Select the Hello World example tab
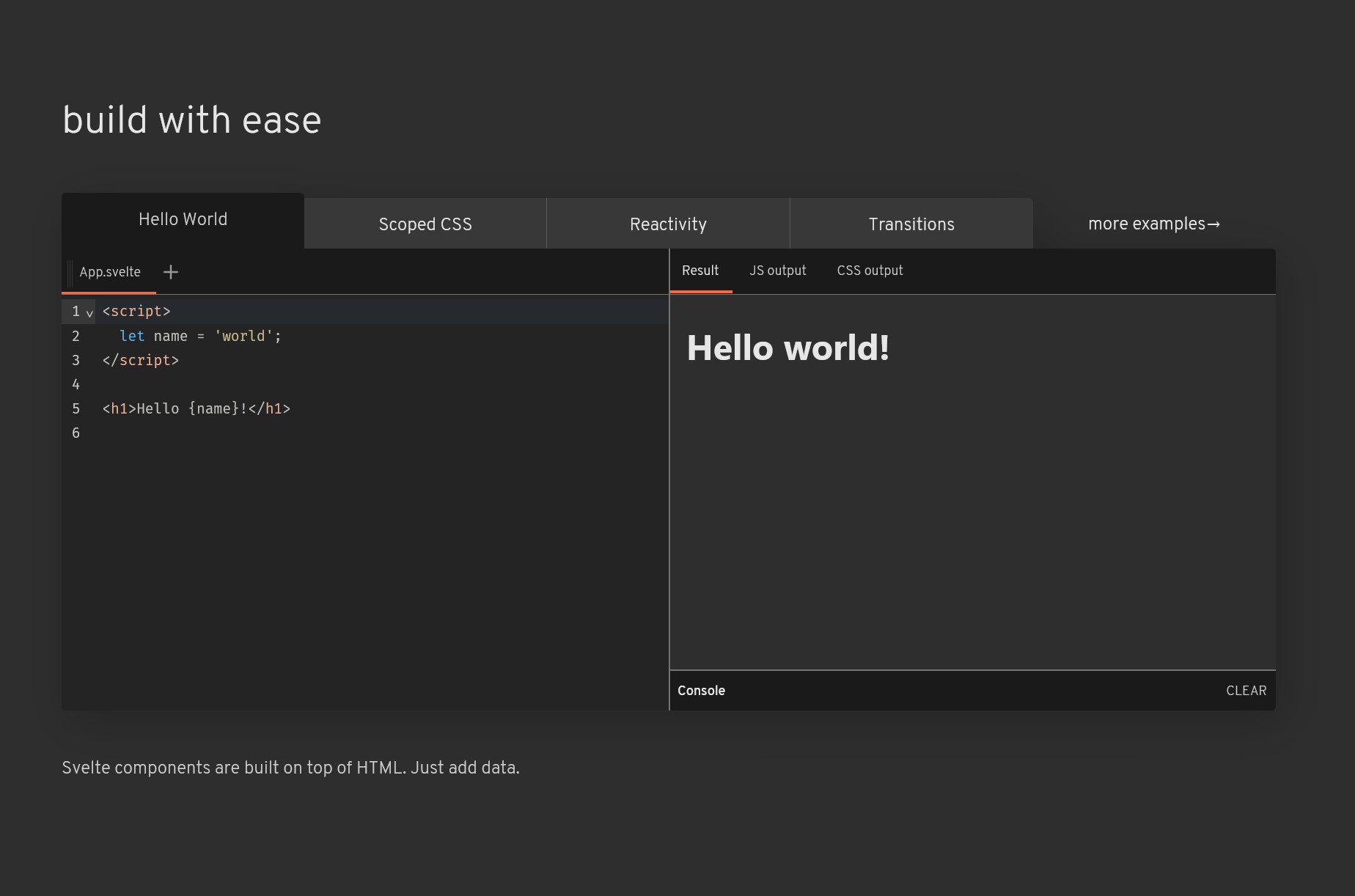This screenshot has width=1355, height=896. pos(183,220)
